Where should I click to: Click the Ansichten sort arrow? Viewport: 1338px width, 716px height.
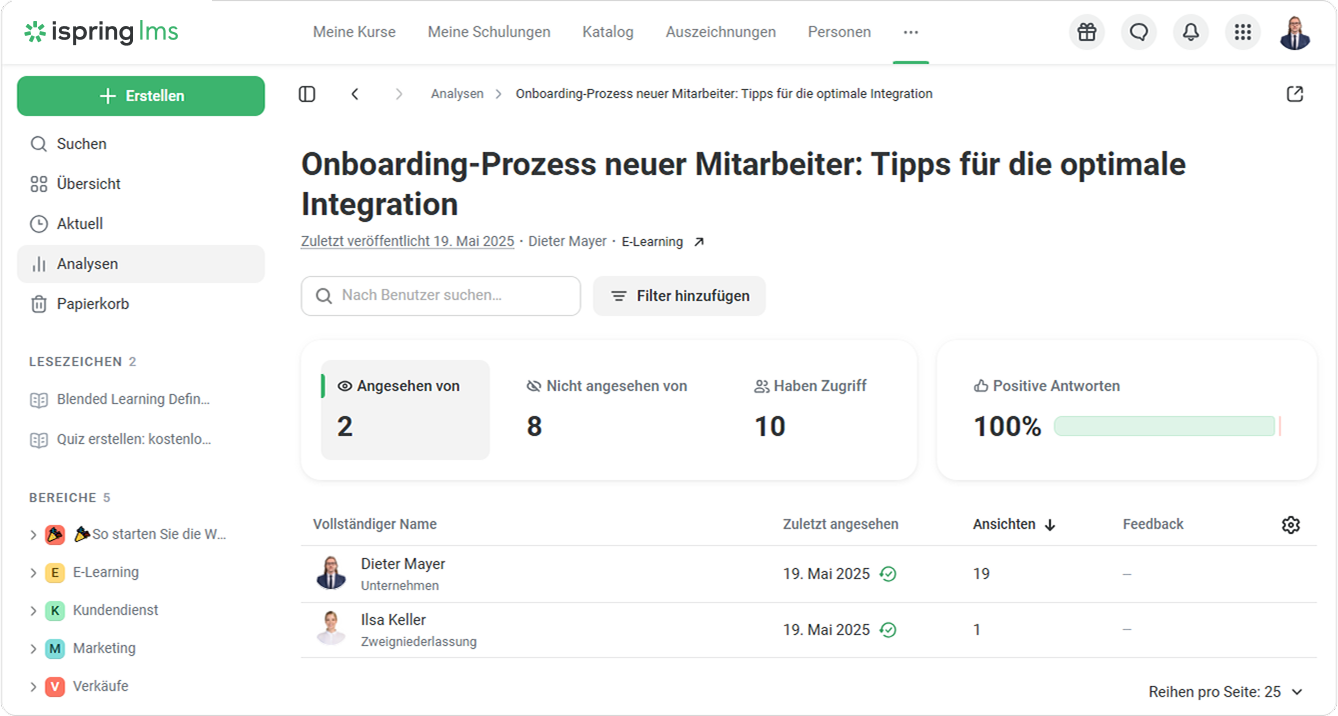[x=1050, y=525]
